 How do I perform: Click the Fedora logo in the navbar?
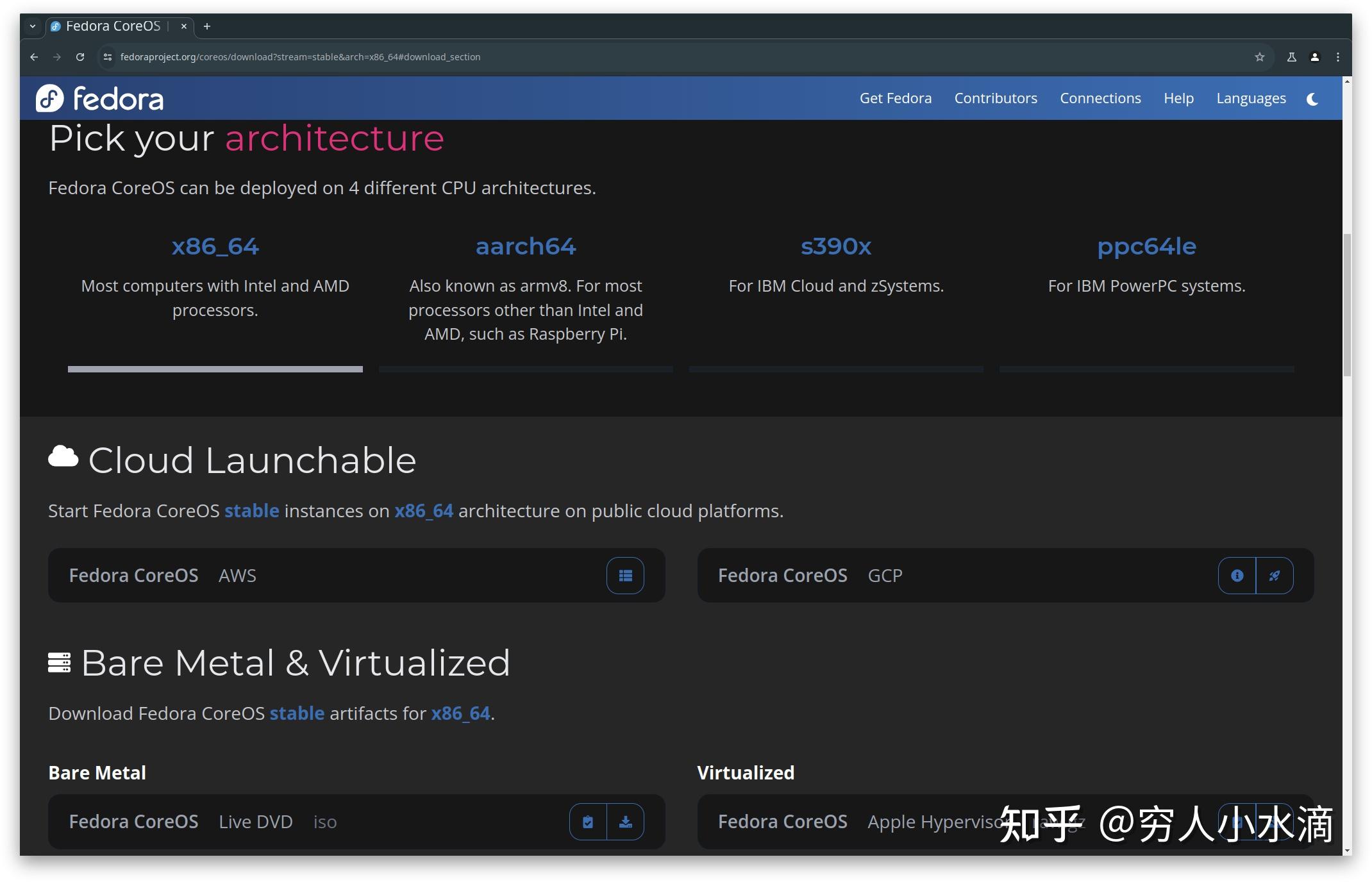[x=100, y=98]
